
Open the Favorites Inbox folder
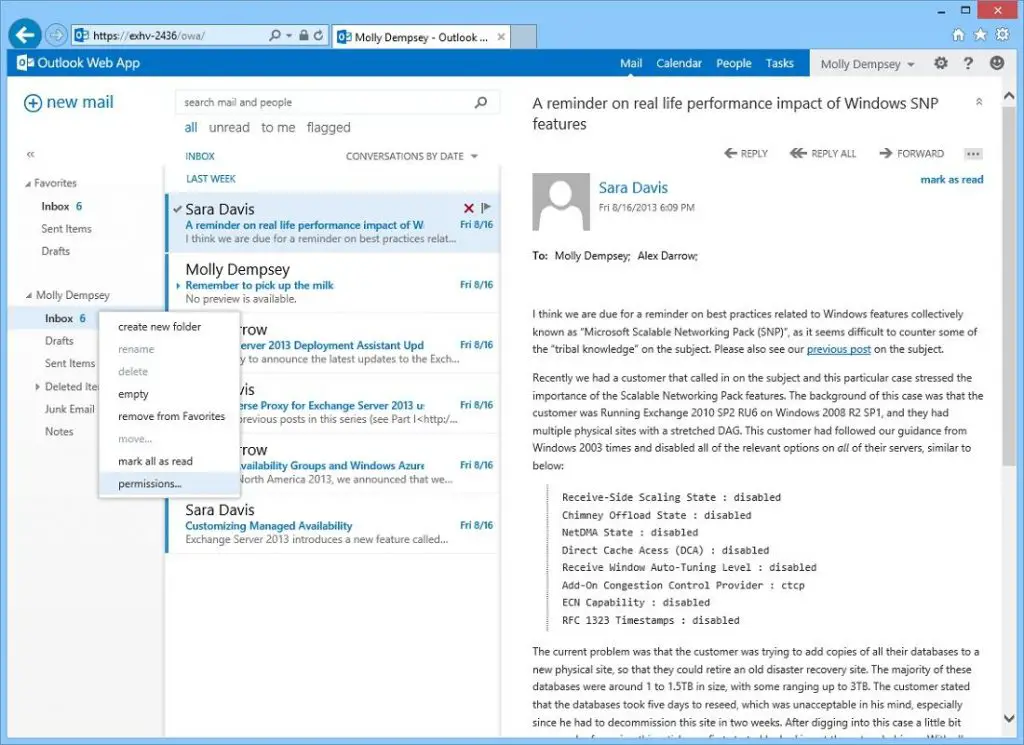[61, 206]
